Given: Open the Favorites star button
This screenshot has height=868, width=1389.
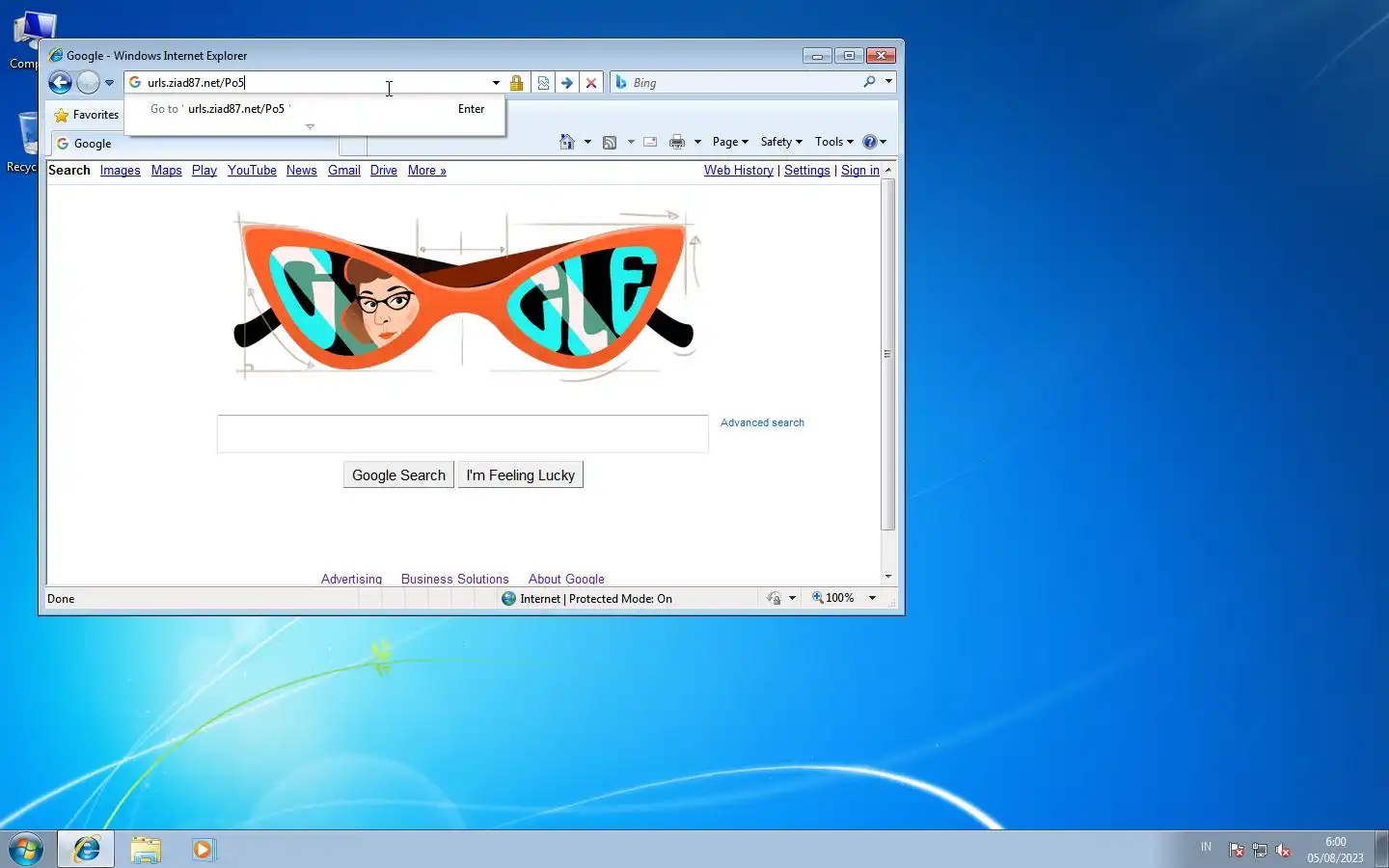Looking at the screenshot, I should tap(87, 115).
